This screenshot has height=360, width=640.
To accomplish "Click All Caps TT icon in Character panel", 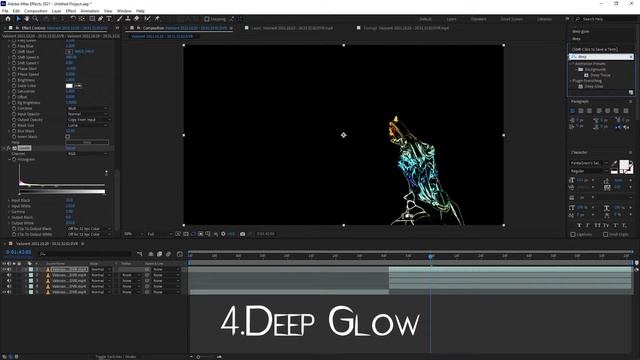I will [598, 225].
